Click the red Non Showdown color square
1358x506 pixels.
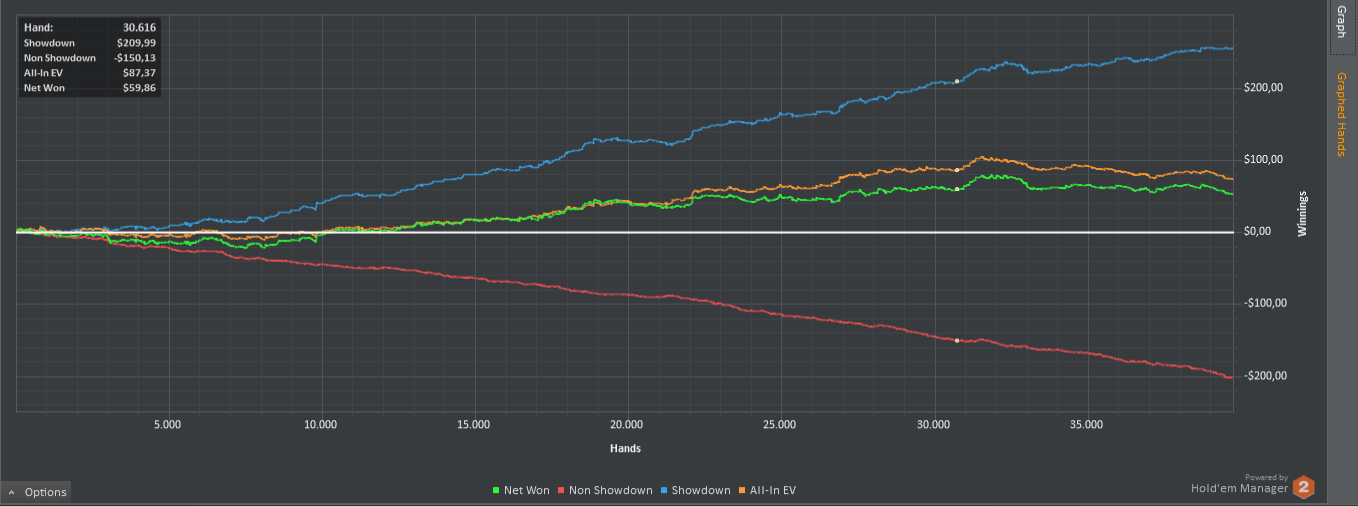pyautogui.click(x=562, y=490)
